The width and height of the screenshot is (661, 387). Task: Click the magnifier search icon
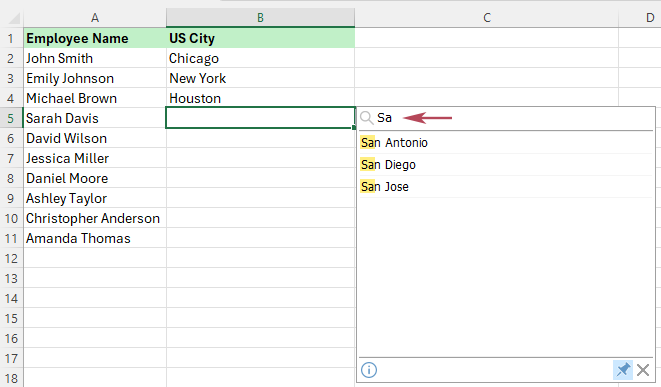pyautogui.click(x=367, y=118)
